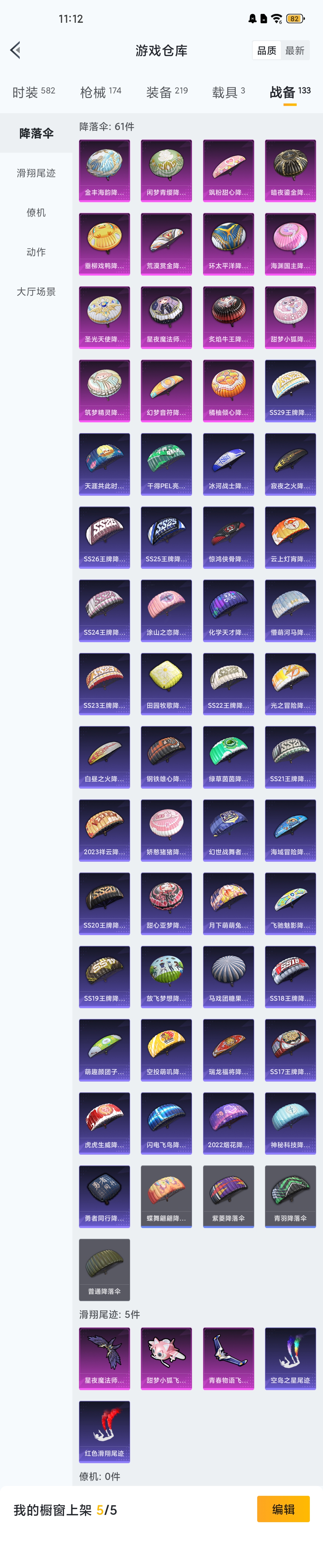Tap the battery indicator in status bar

(x=294, y=19)
